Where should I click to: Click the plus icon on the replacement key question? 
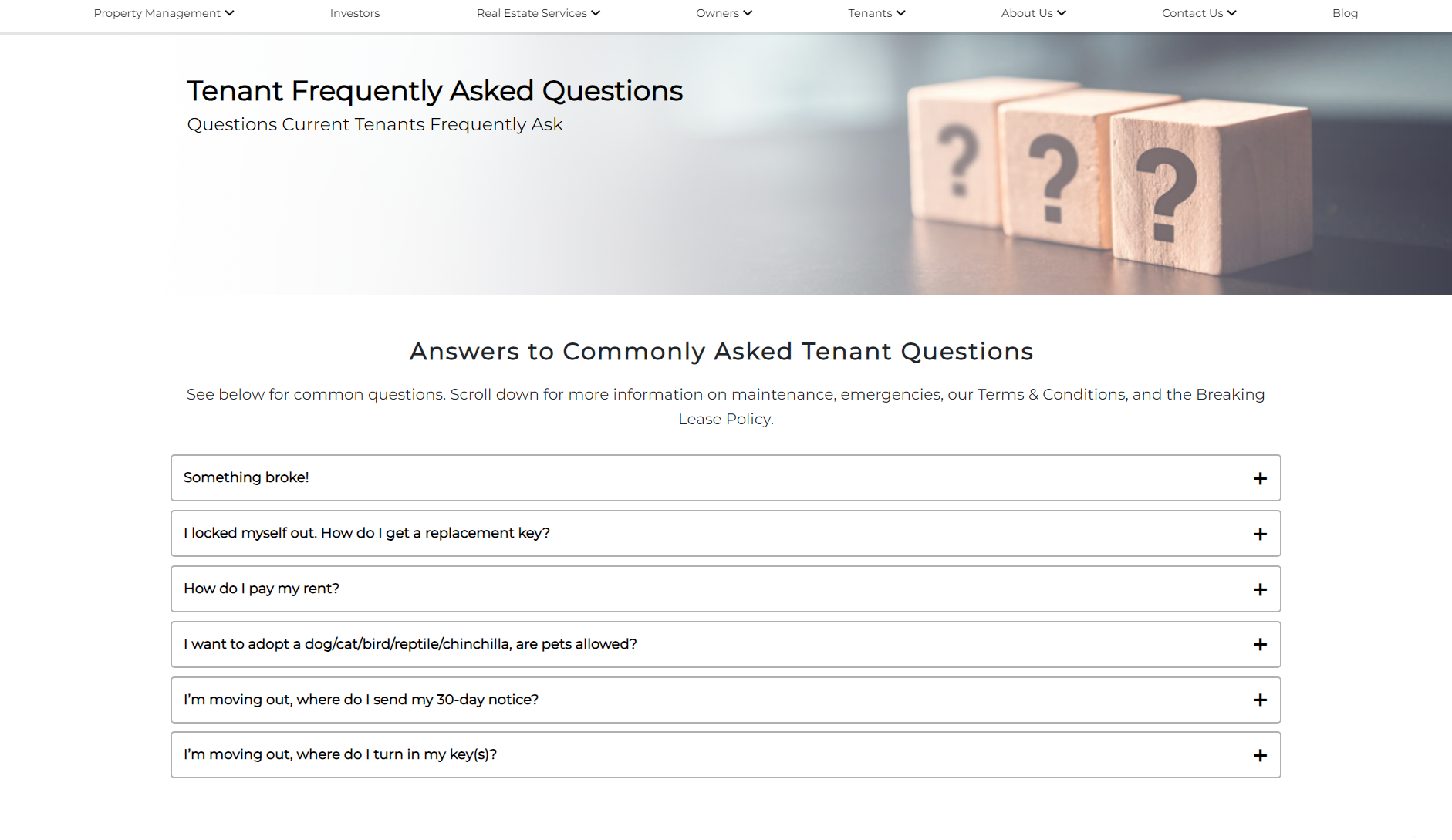click(1260, 535)
